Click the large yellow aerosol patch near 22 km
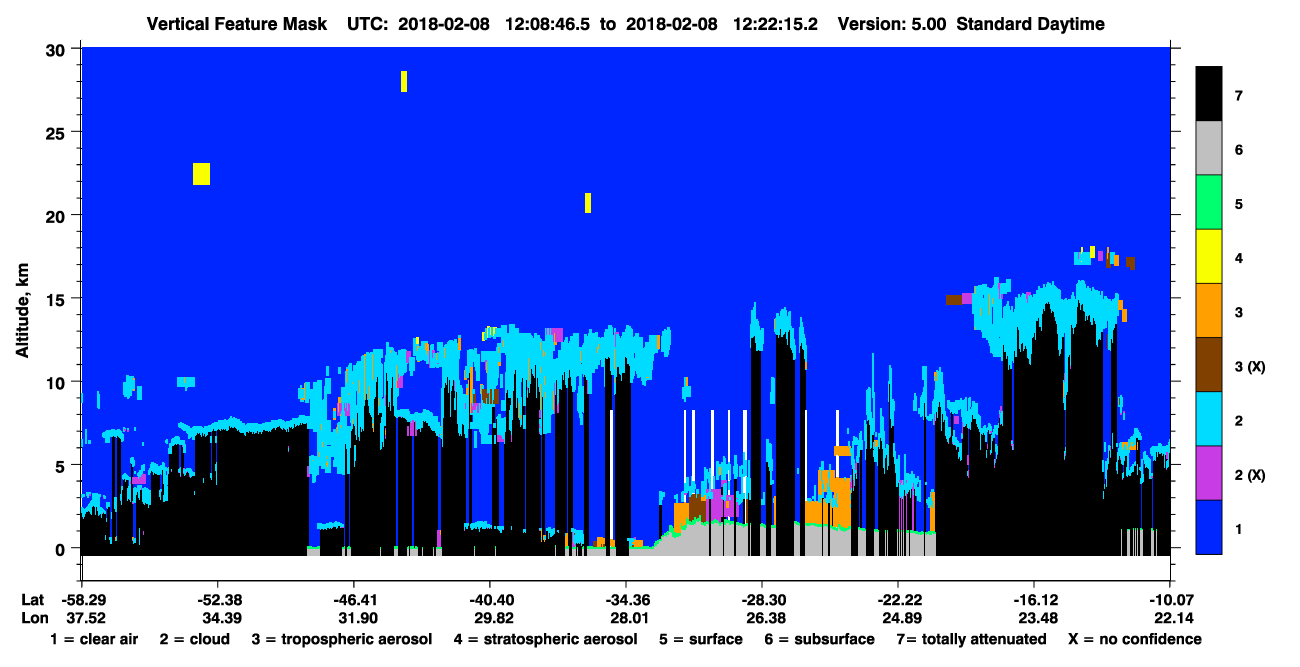Image resolution: width=1300 pixels, height=667 pixels. (201, 174)
